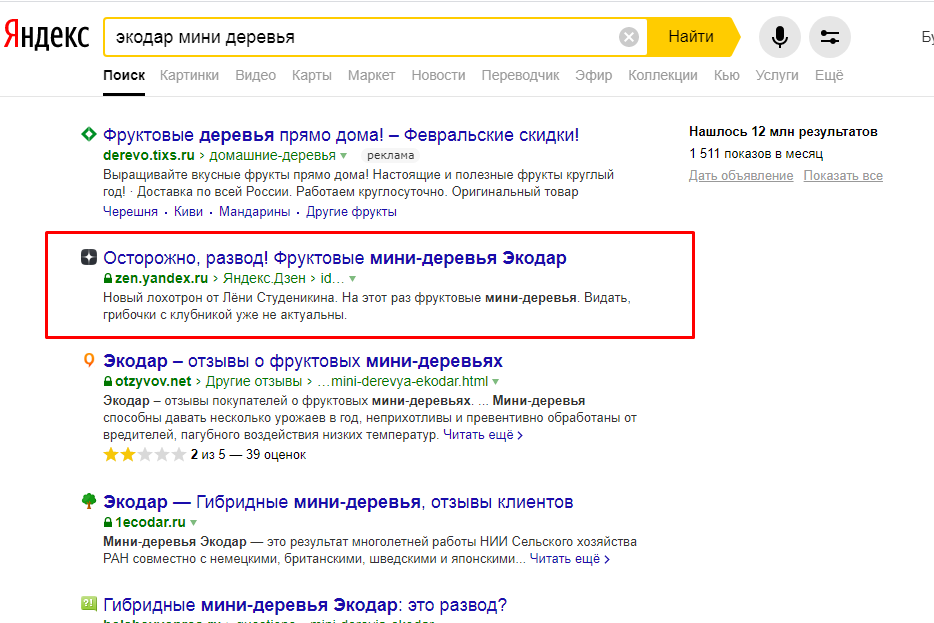Click Yandex Zen favicon beside Осторожно, развод
Screen dimensions: 934x623
(89, 257)
